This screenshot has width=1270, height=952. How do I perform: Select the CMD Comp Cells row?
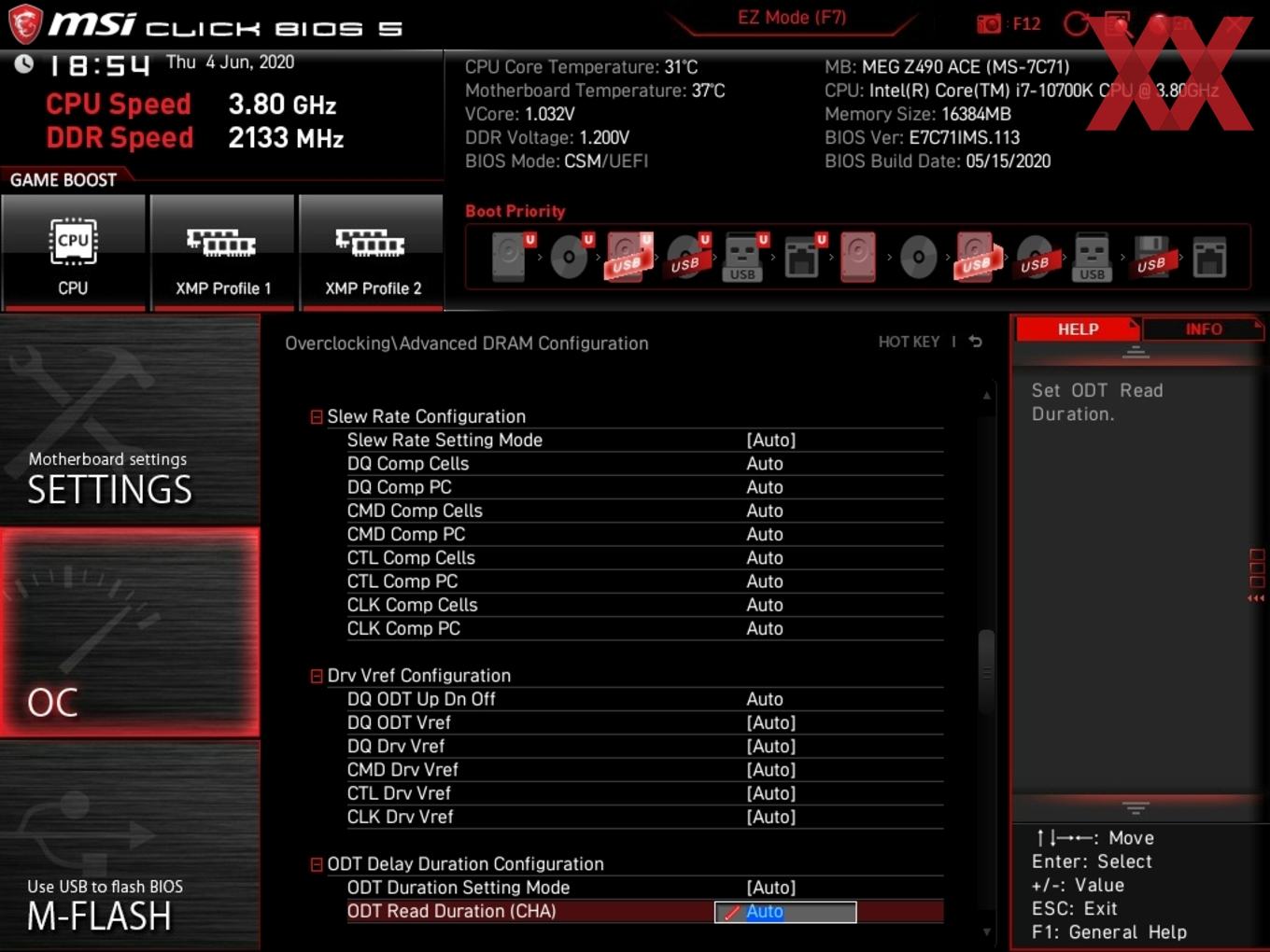pyautogui.click(x=644, y=511)
